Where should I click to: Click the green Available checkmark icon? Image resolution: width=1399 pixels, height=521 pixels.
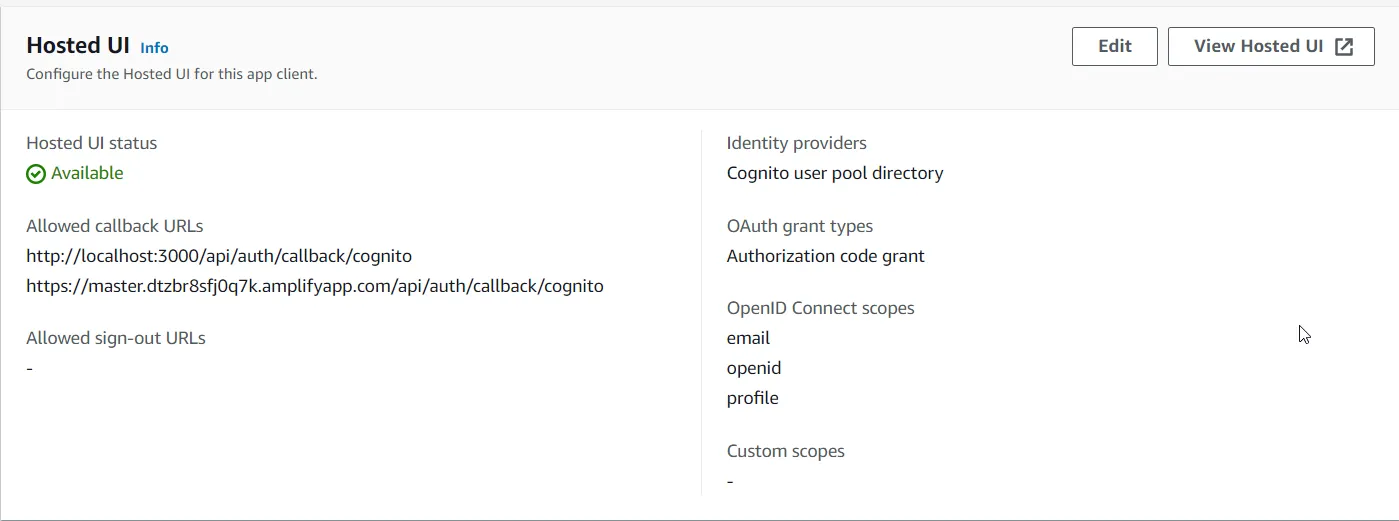tap(36, 174)
